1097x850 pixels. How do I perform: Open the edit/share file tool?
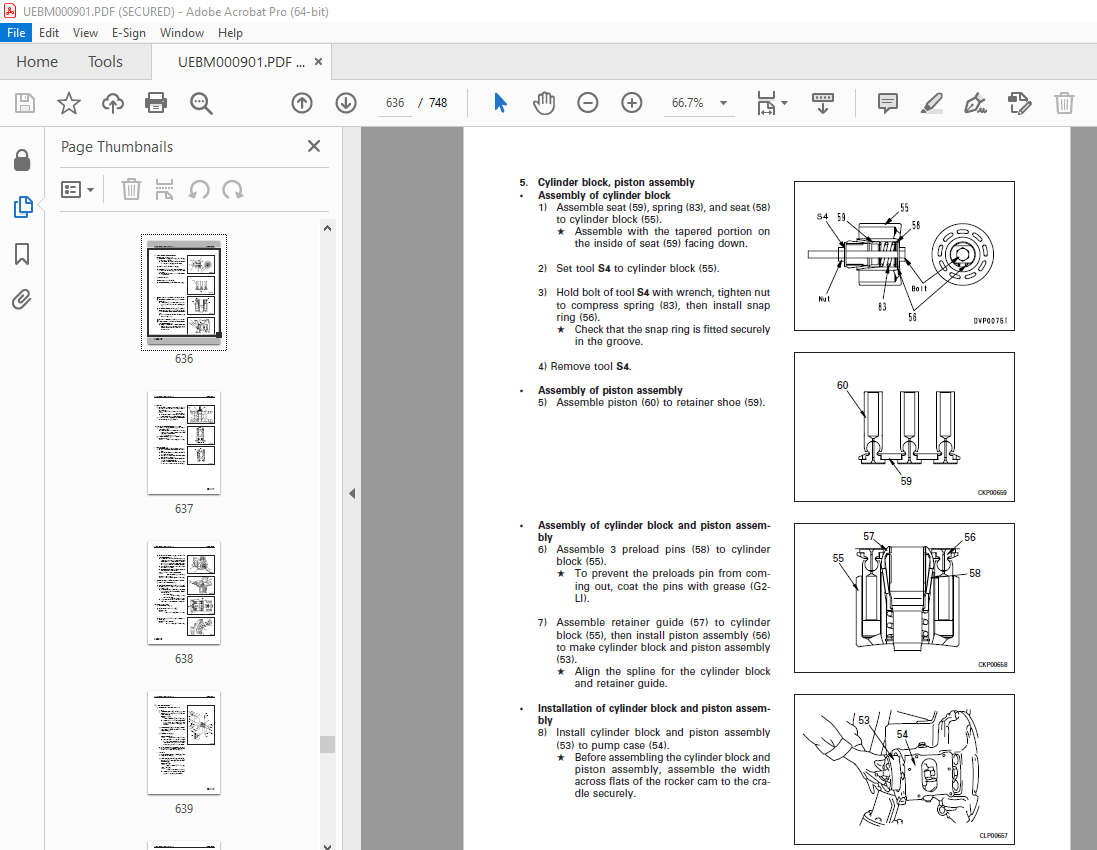pos(1019,104)
